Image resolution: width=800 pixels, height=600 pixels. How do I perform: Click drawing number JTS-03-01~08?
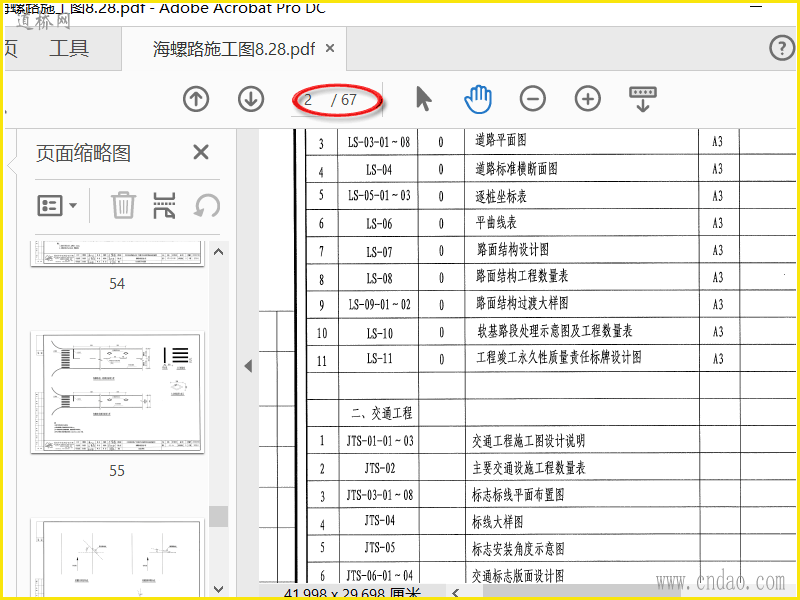click(380, 495)
